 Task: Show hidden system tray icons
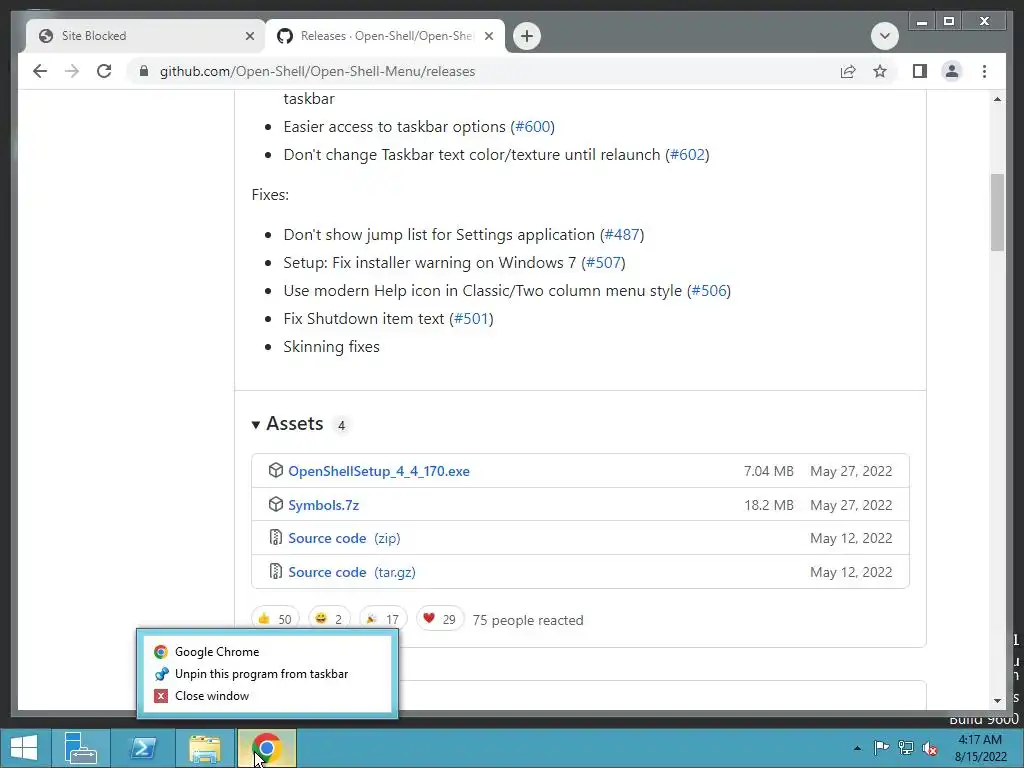tap(857, 748)
